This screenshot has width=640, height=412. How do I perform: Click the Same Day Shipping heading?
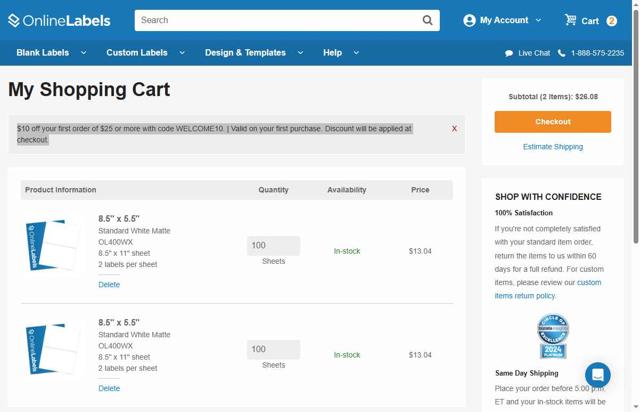coord(527,373)
